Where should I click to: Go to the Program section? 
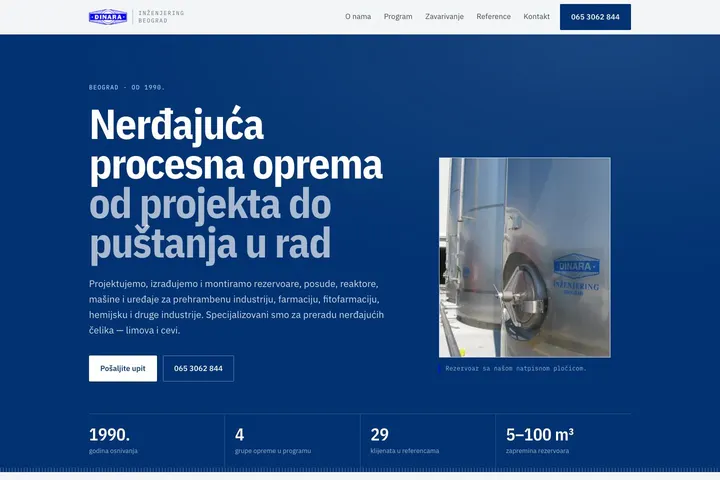(398, 17)
